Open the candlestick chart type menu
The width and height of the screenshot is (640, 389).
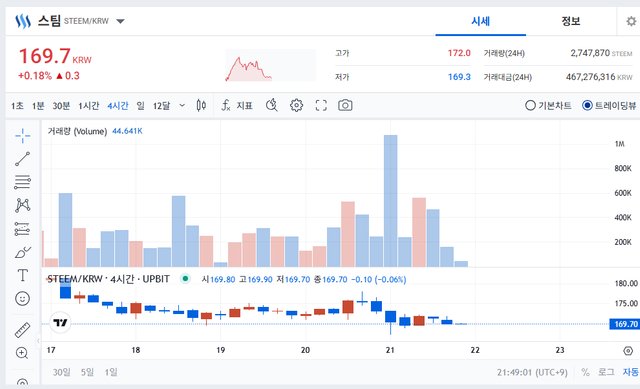(x=201, y=106)
